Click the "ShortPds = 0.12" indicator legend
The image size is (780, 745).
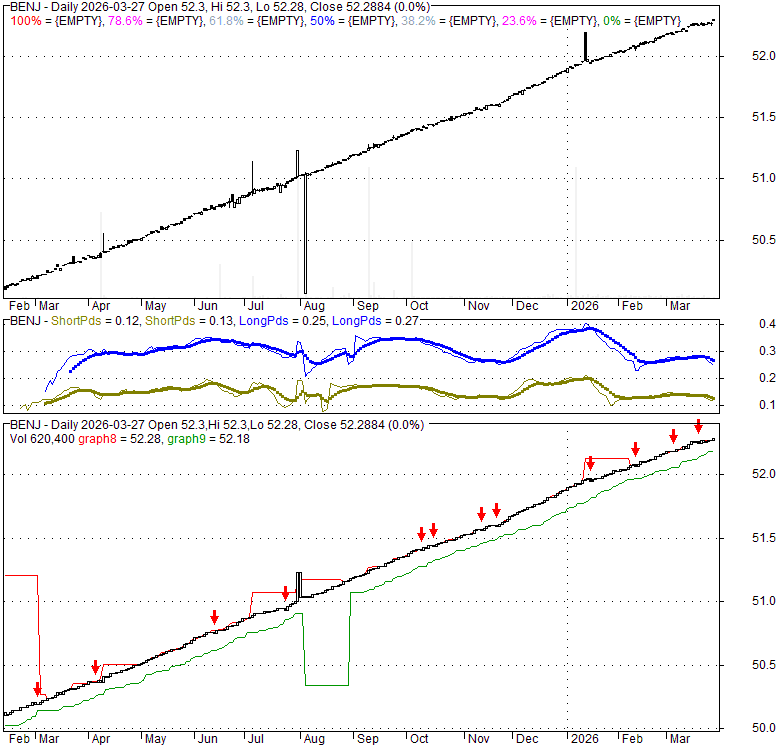[96, 321]
